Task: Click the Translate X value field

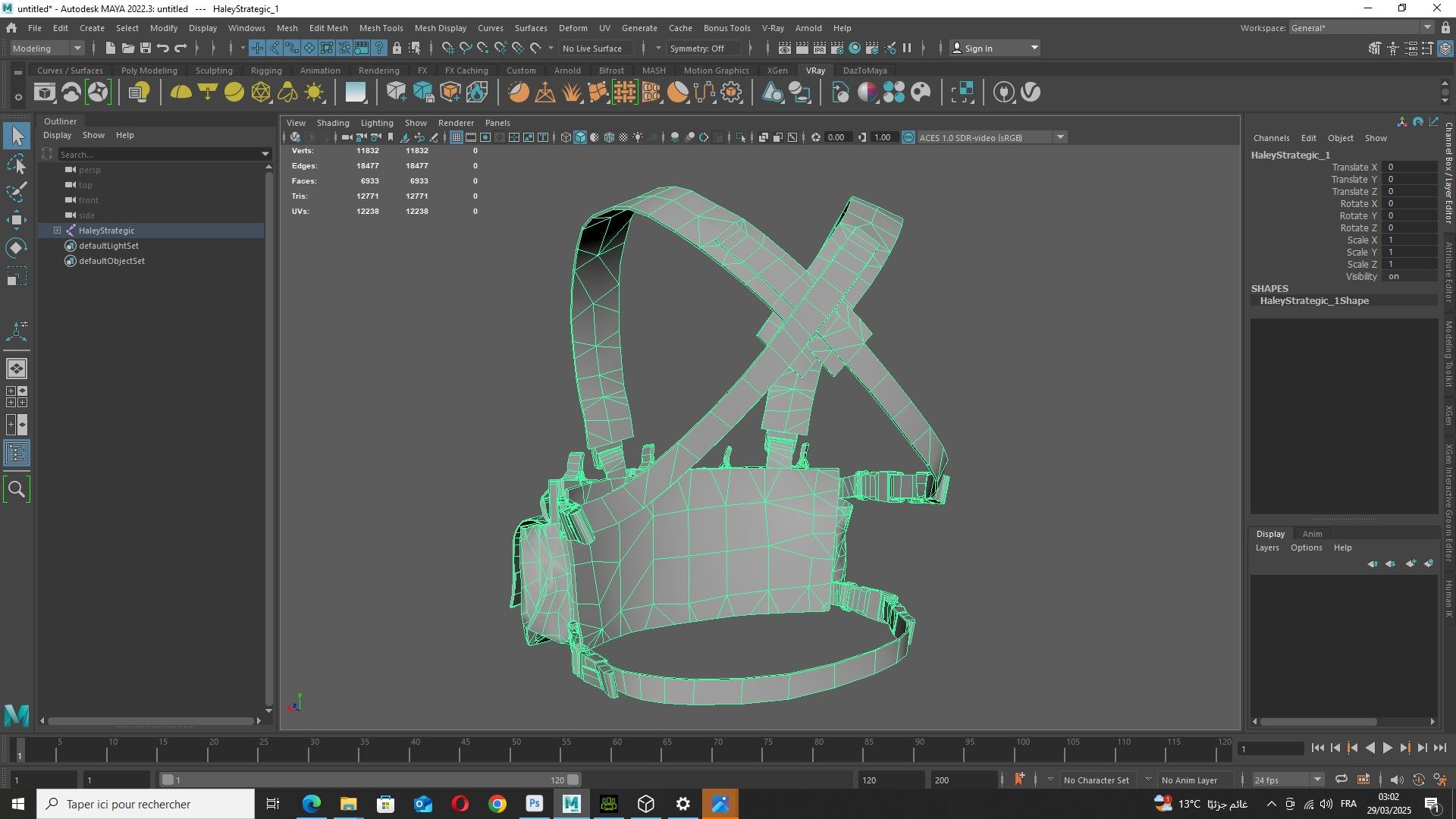Action: pos(1410,168)
